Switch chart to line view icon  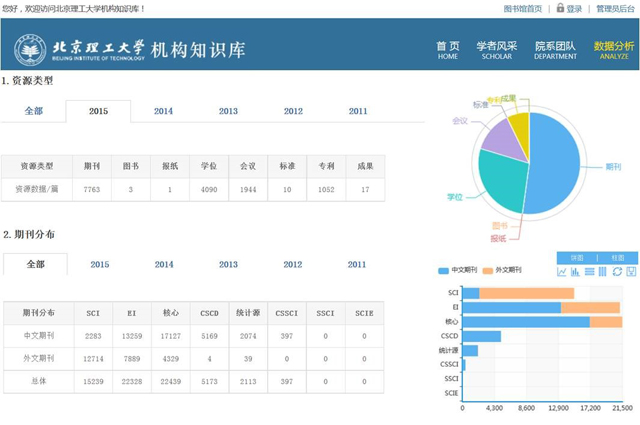coord(562,271)
